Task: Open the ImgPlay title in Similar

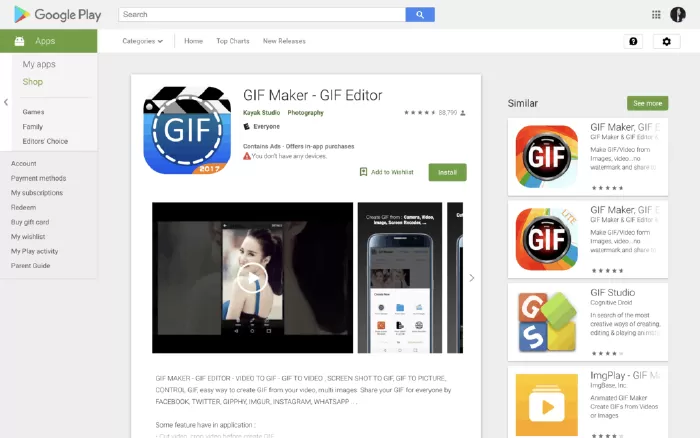Action: point(625,375)
